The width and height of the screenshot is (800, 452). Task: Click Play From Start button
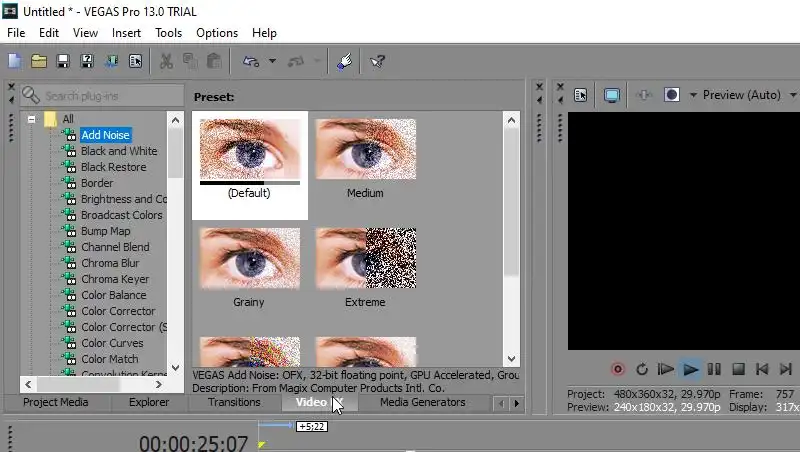(x=665, y=369)
